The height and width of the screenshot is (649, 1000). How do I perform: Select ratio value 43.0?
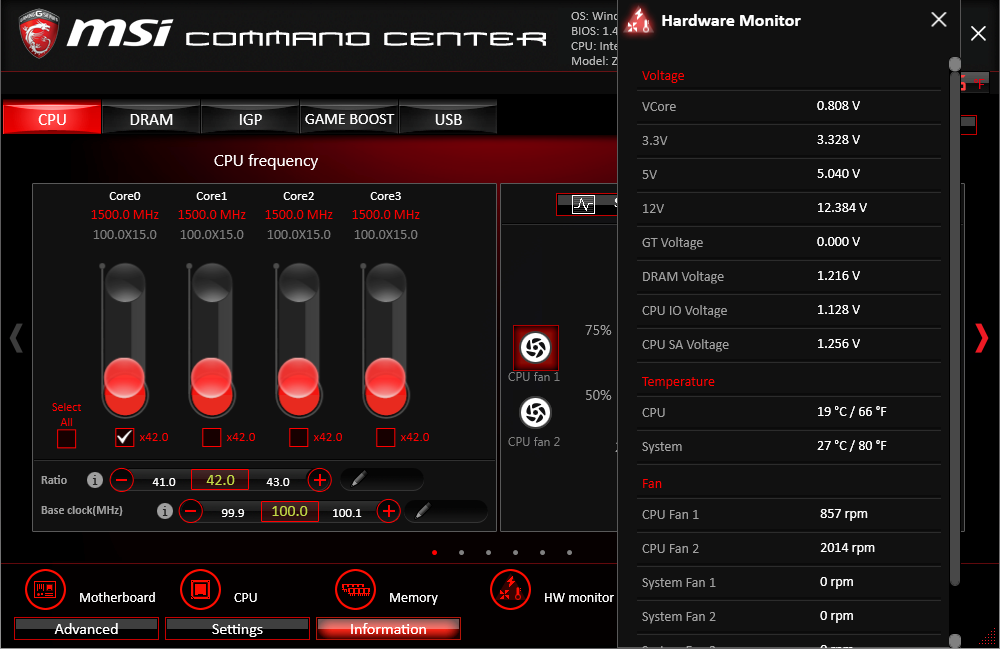[x=278, y=481]
